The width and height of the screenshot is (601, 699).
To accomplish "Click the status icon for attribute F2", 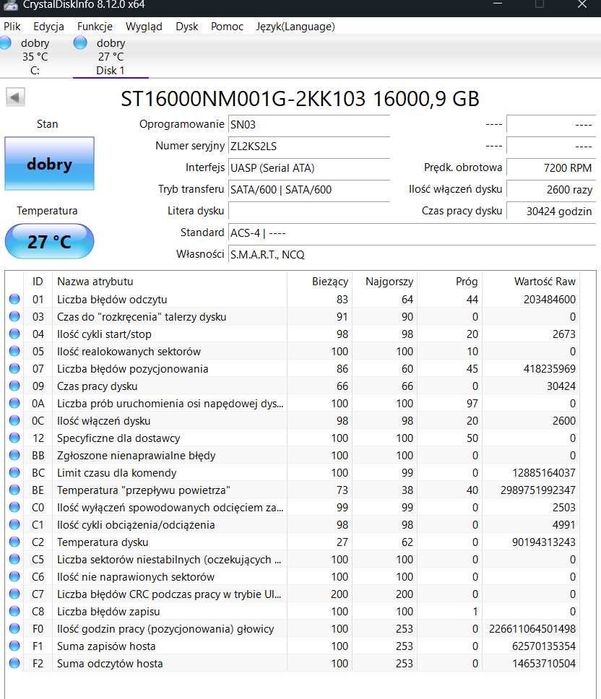I will click(x=15, y=663).
